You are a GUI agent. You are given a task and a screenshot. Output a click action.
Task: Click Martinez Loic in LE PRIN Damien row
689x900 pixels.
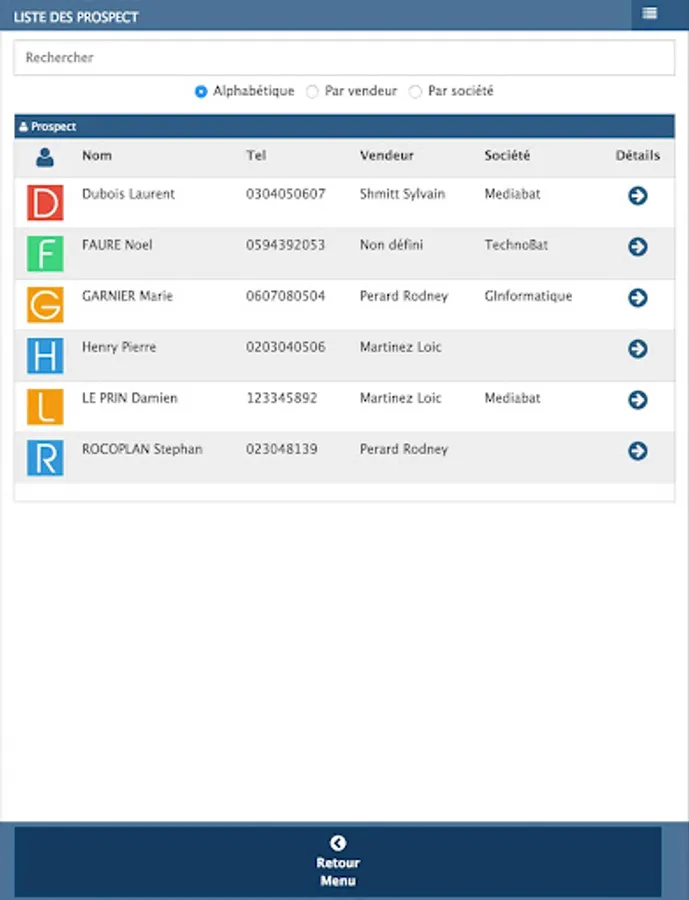[400, 398]
